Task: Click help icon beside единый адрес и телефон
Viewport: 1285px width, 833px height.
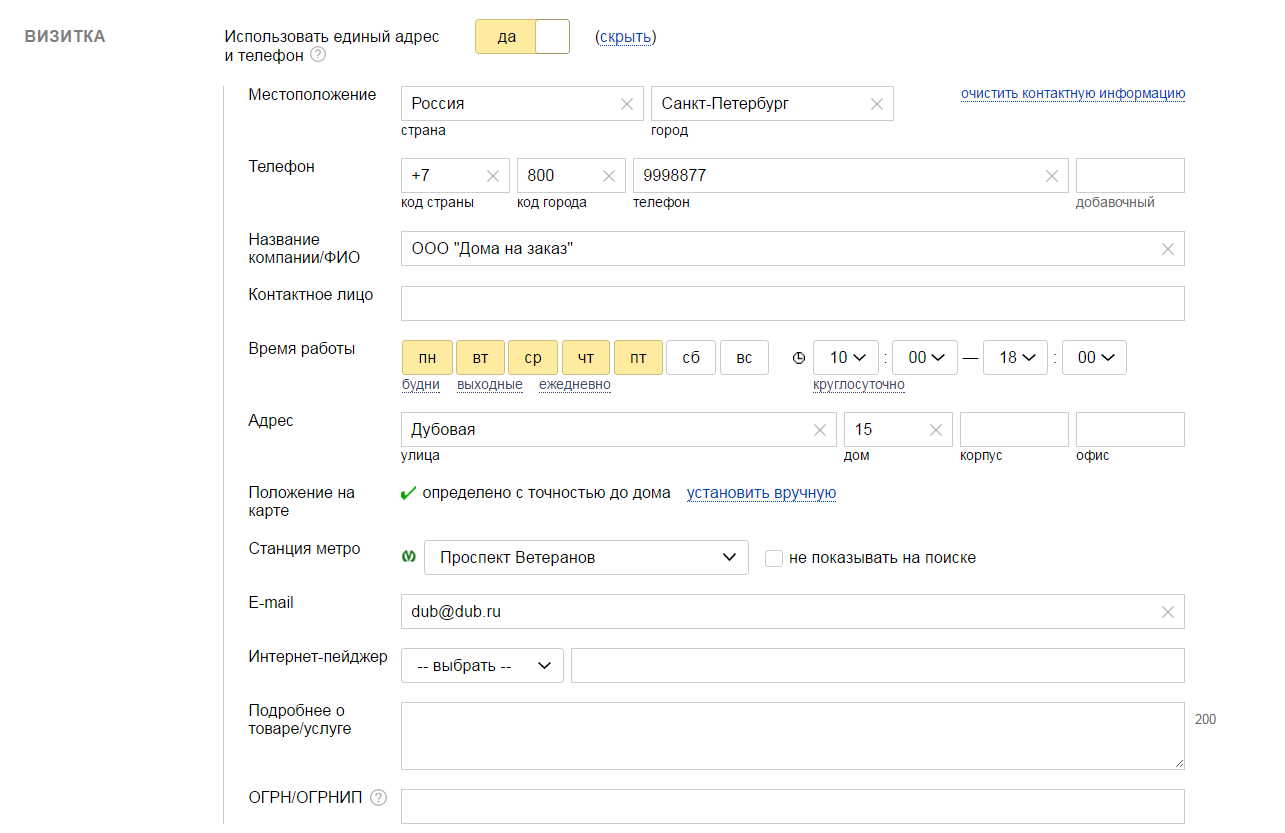Action: [318, 55]
